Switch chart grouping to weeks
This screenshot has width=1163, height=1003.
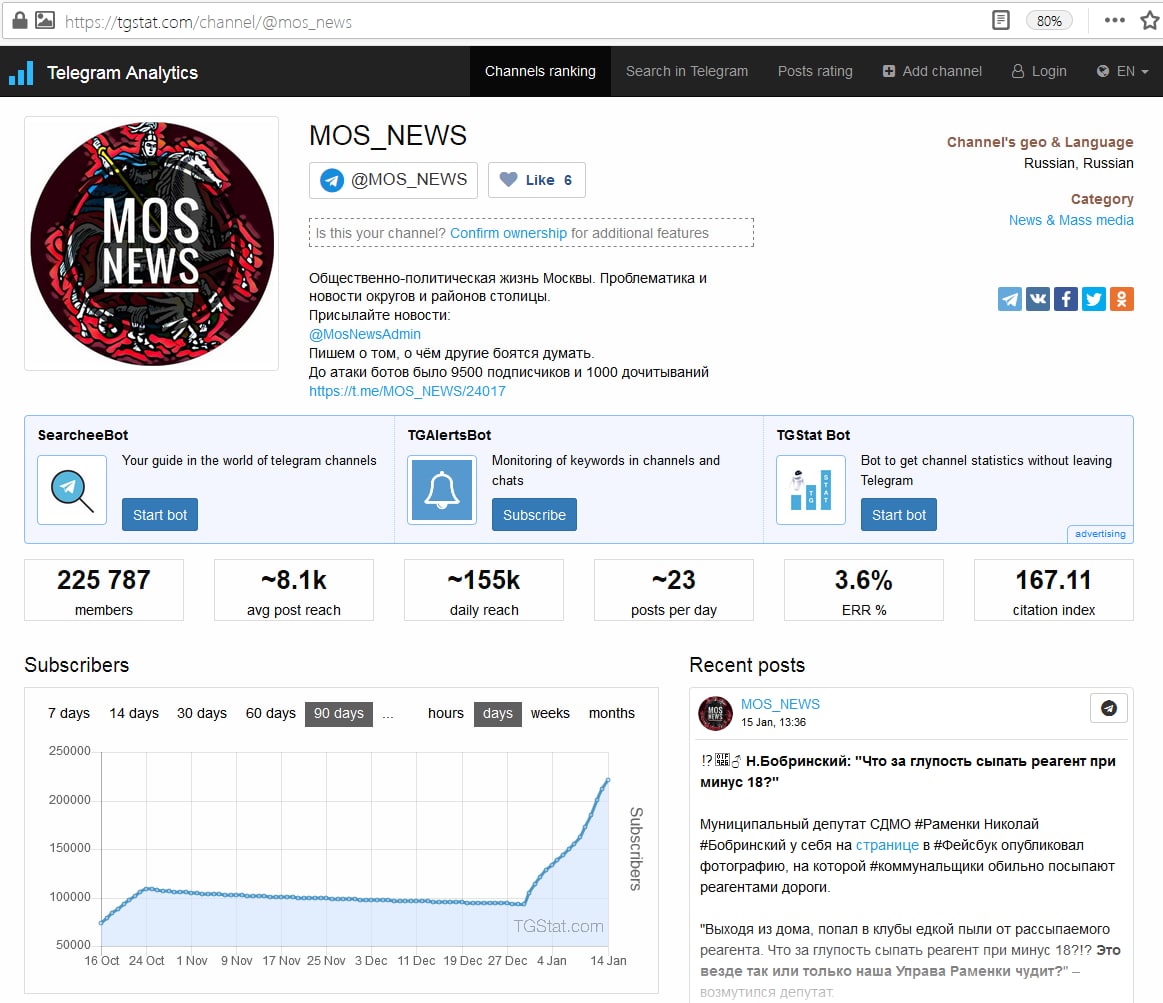(550, 714)
